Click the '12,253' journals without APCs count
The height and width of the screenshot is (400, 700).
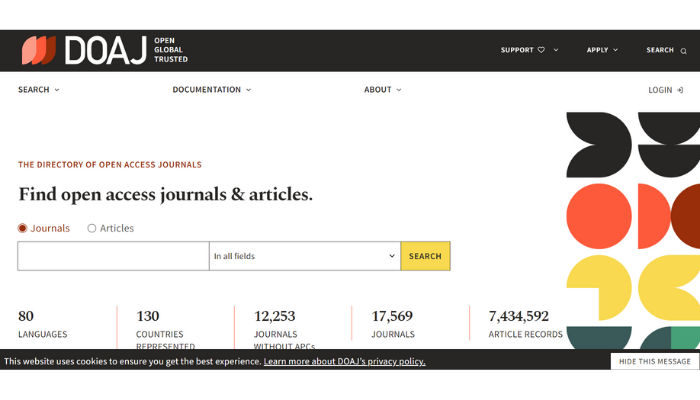pyautogui.click(x=275, y=316)
